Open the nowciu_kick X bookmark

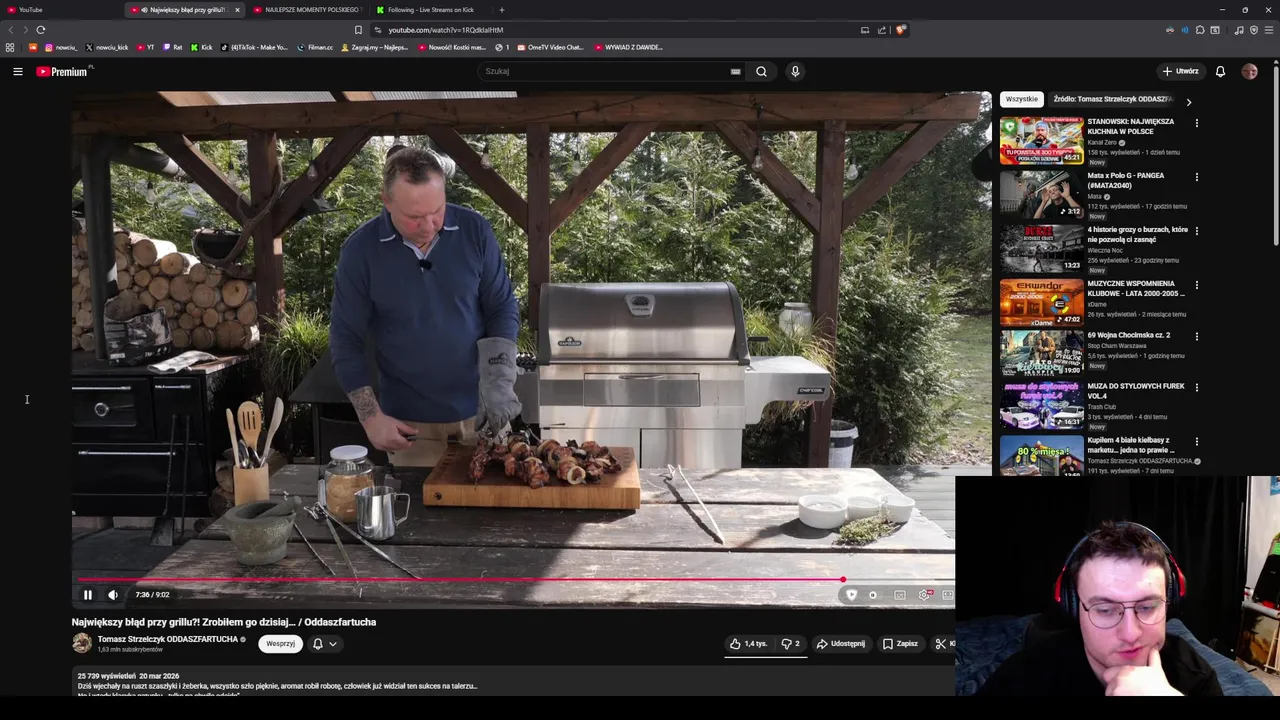click(107, 47)
